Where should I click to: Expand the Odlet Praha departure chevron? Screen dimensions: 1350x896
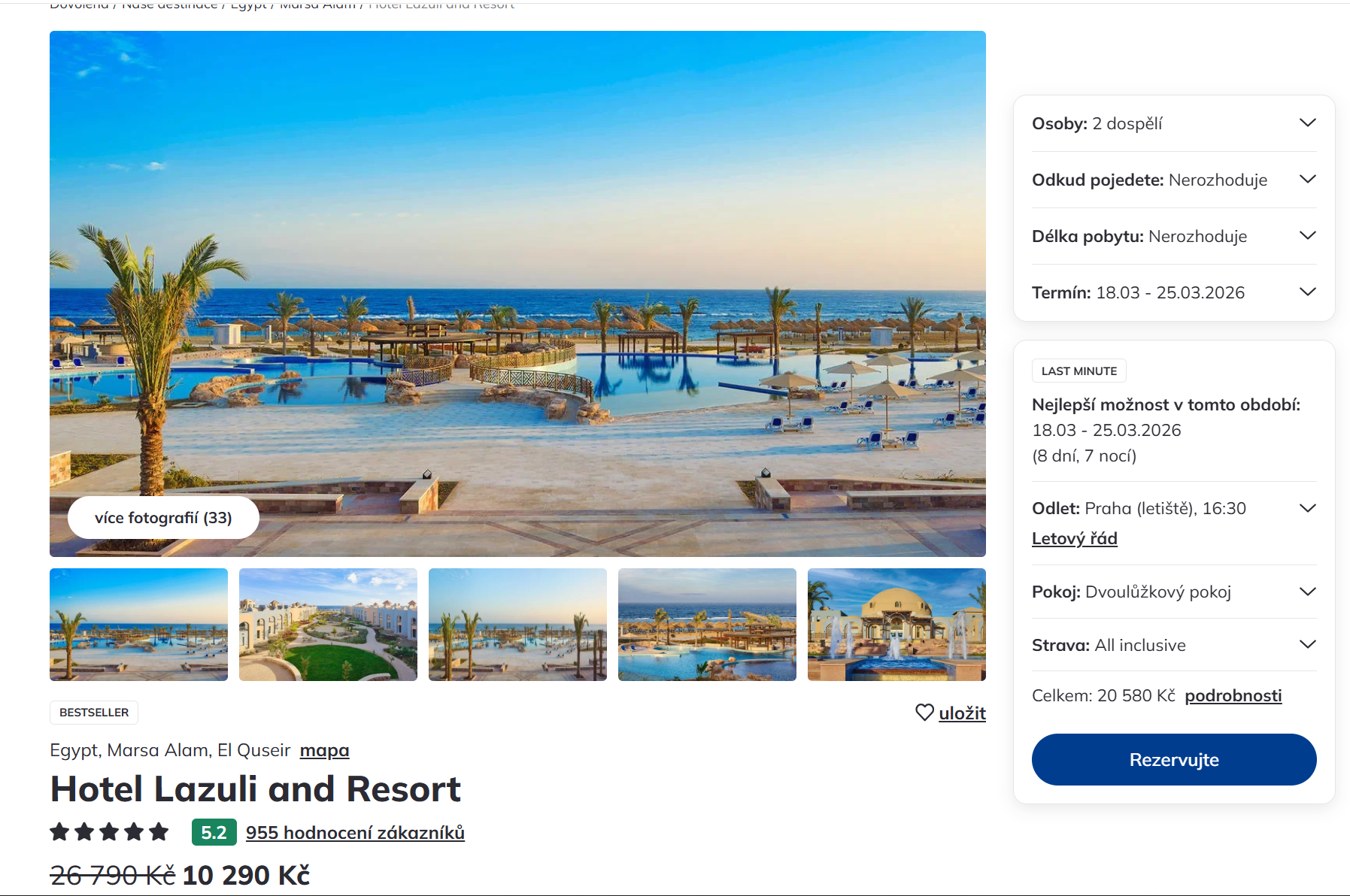[1308, 508]
